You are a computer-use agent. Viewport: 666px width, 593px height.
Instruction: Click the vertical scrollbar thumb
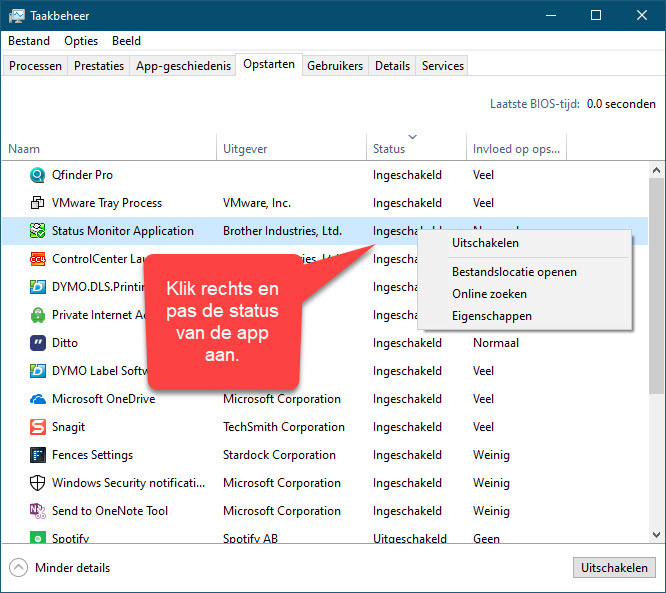(656, 286)
